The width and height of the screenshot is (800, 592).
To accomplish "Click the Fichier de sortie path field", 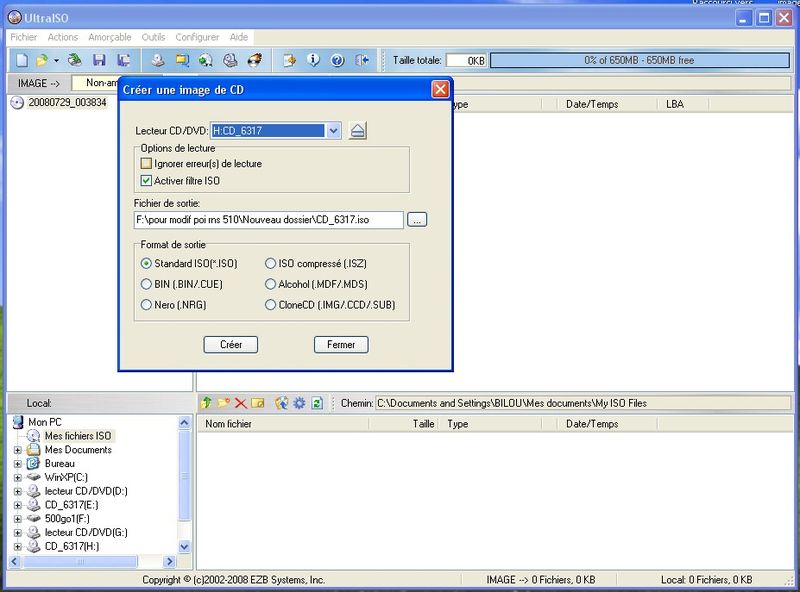I will click(x=269, y=220).
